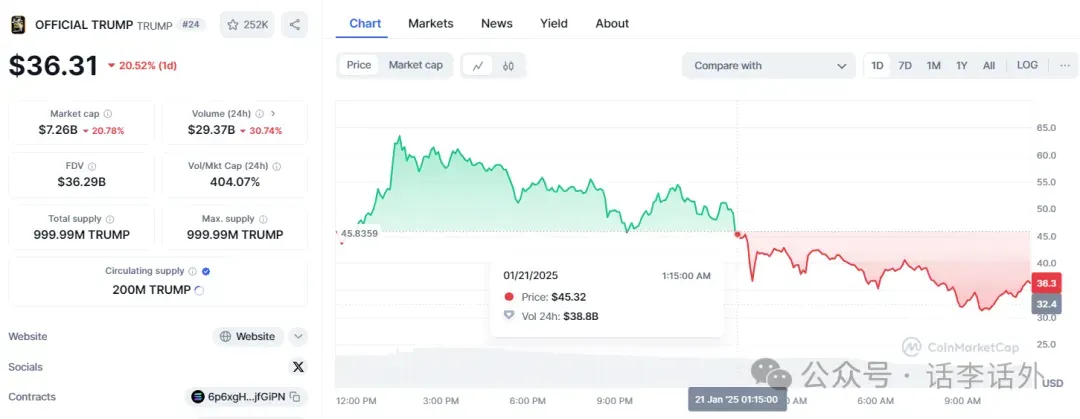
Task: Click the Website button
Action: coord(248,336)
